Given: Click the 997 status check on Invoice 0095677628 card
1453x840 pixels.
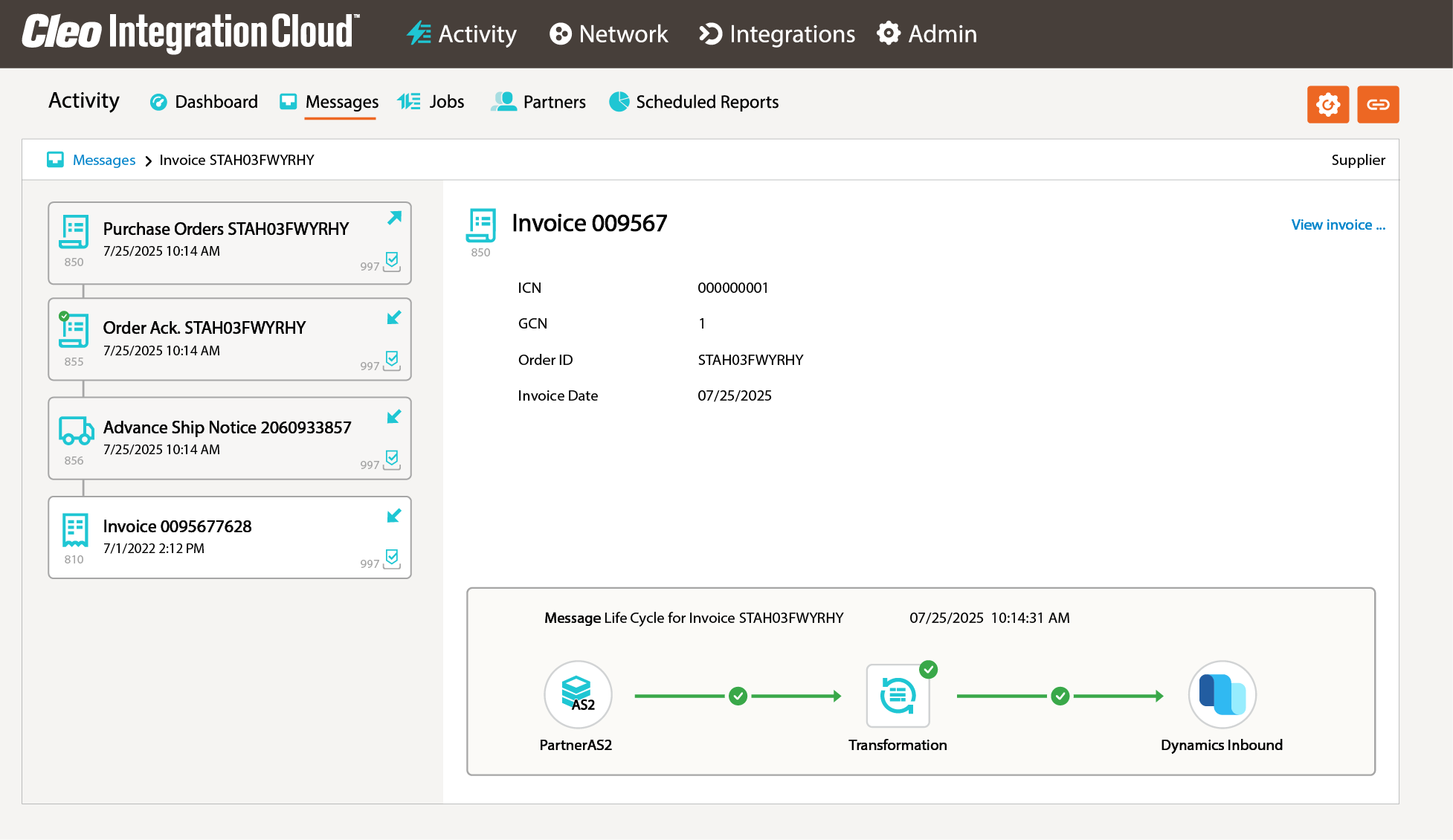Looking at the screenshot, I should click(x=392, y=560).
